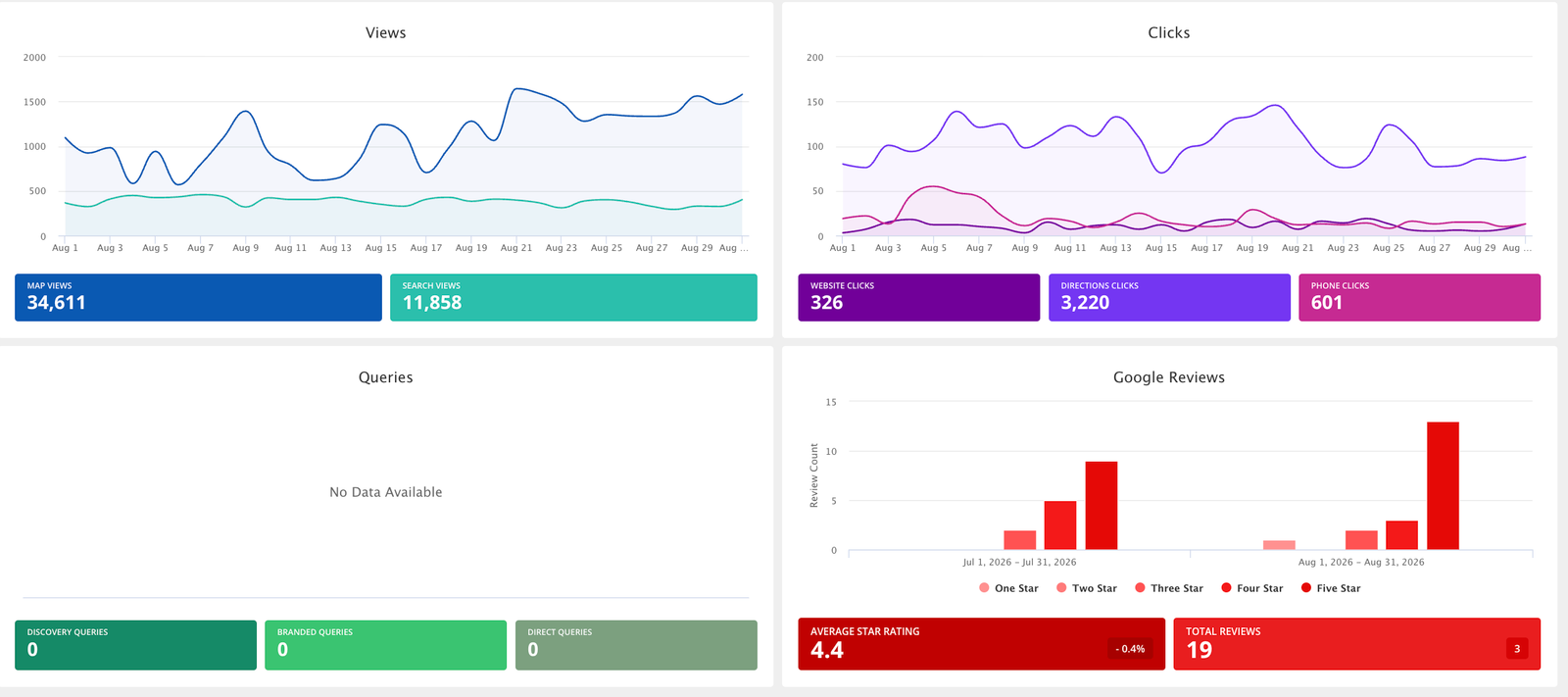
Task: Click the Search Views stat card
Action: (x=573, y=297)
